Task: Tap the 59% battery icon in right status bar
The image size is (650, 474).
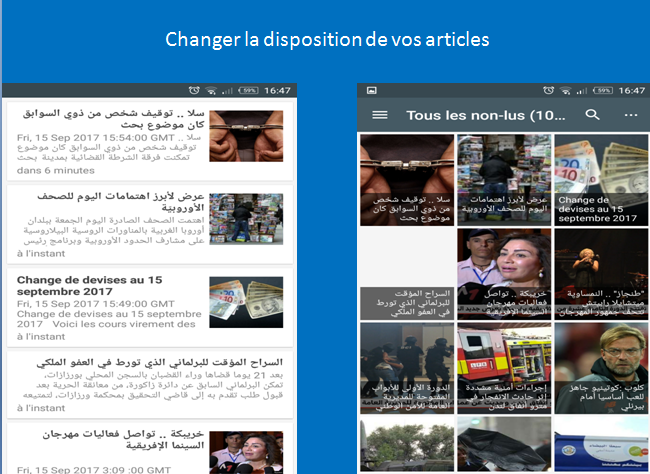Action: coord(603,90)
